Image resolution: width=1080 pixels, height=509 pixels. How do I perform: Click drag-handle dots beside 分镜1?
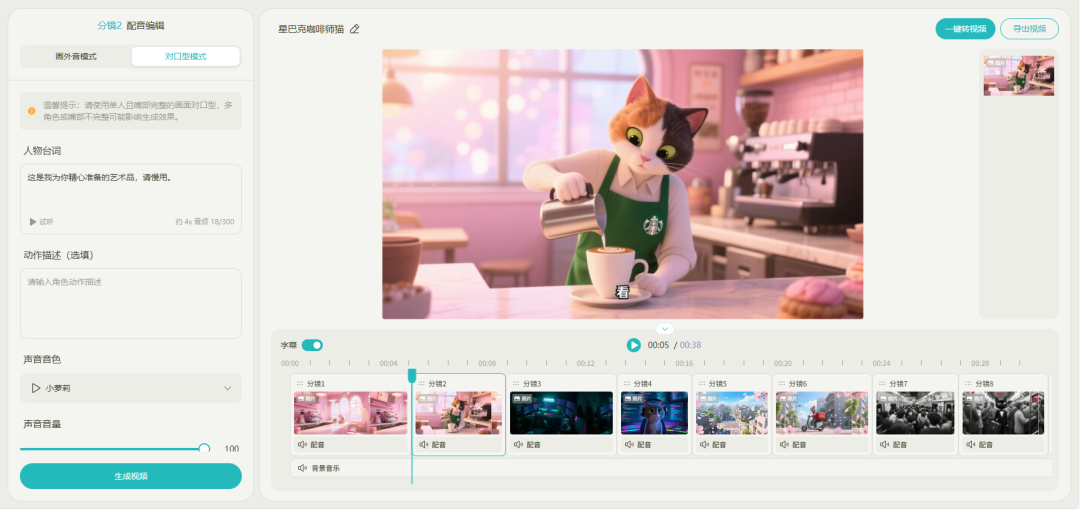click(300, 384)
